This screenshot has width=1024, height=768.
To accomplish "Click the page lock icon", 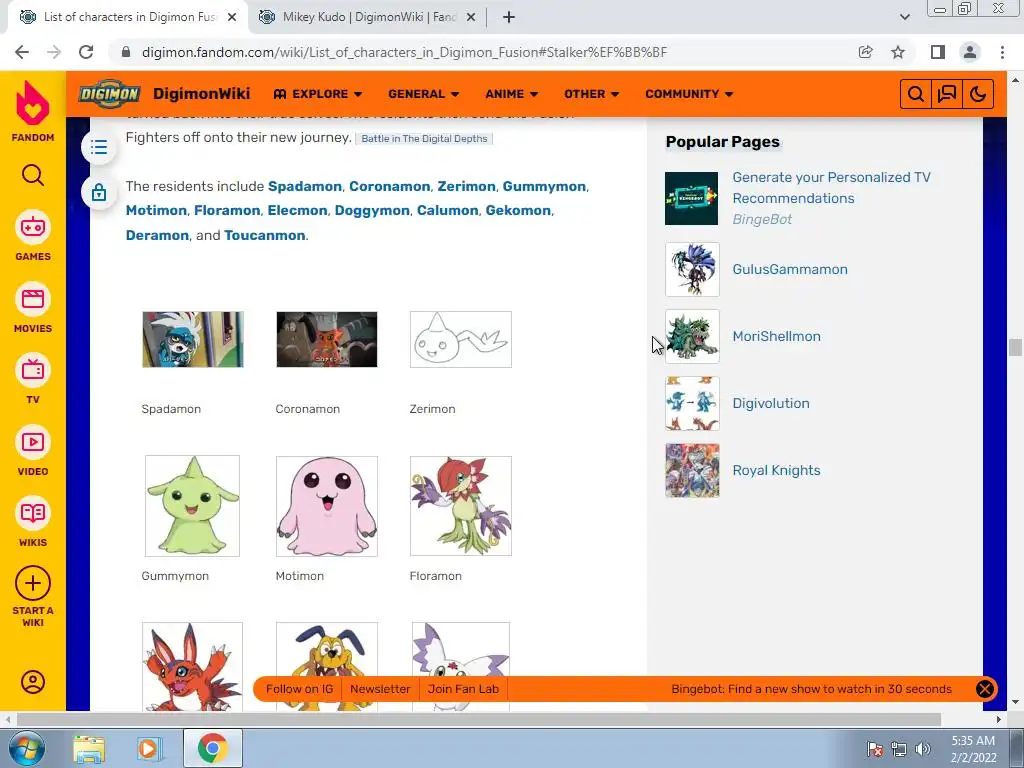I will coord(99,193).
